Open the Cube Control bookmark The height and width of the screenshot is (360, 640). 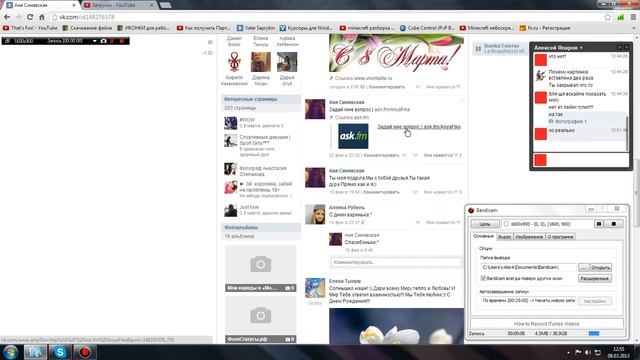click(427, 28)
